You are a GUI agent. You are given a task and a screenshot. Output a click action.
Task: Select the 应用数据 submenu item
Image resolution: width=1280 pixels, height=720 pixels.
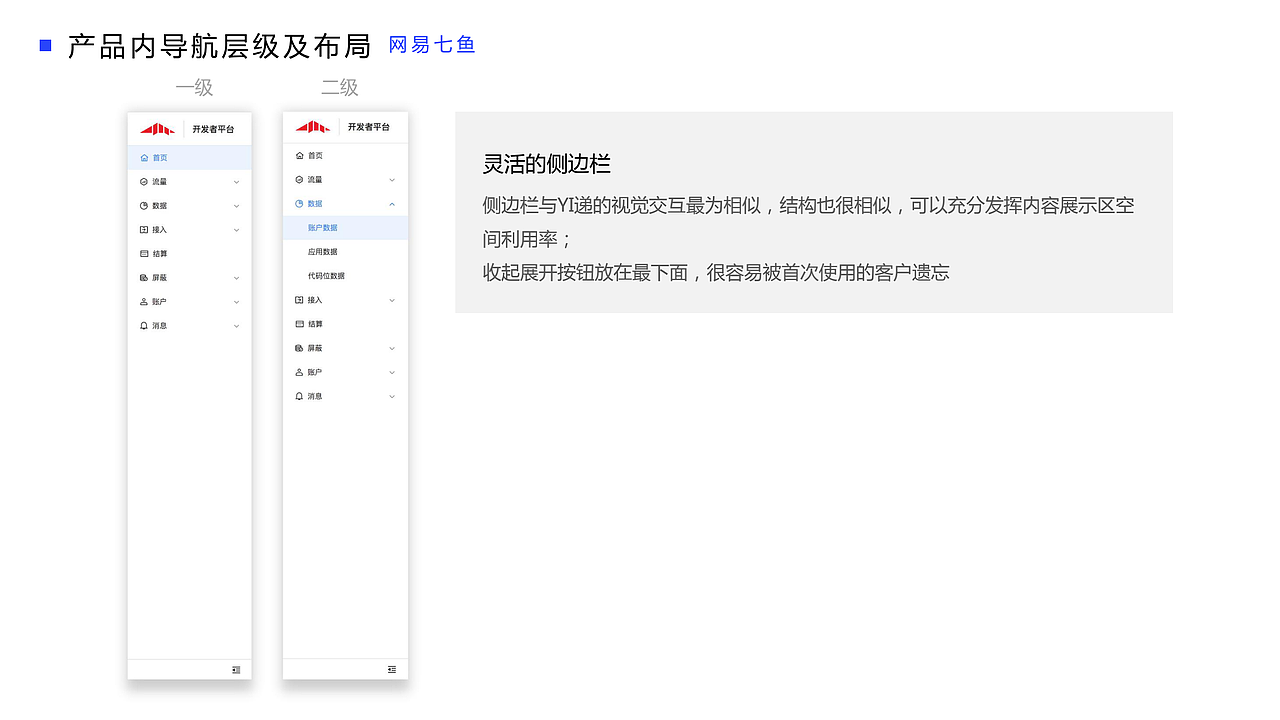click(325, 251)
